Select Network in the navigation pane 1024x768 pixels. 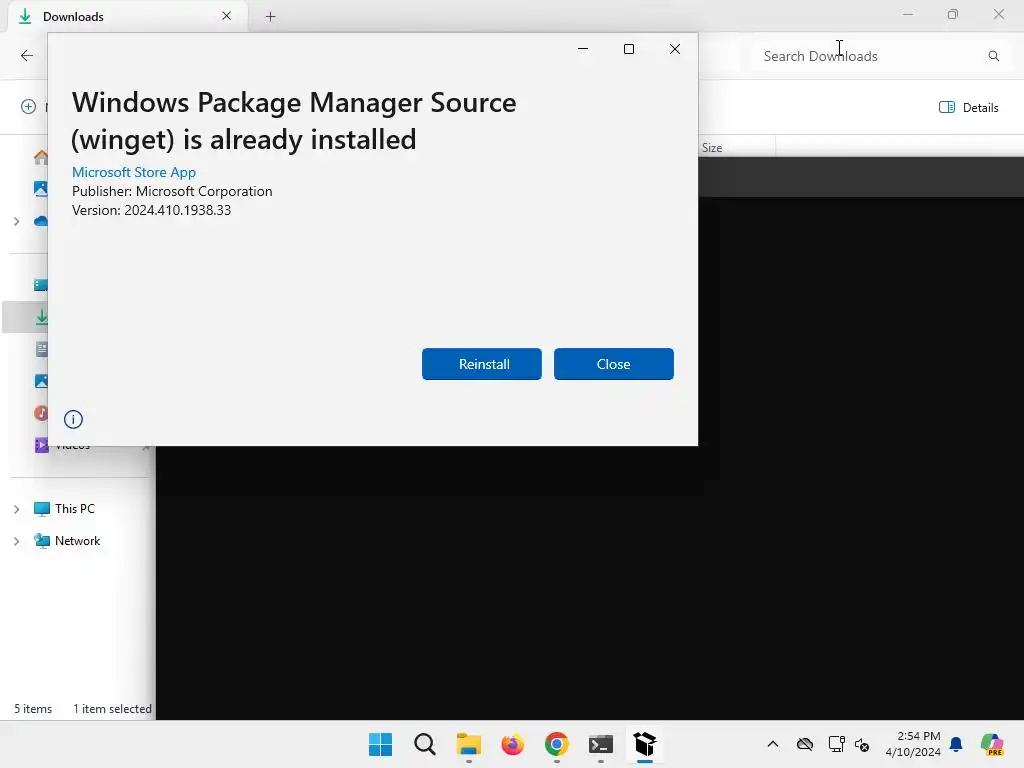77,541
